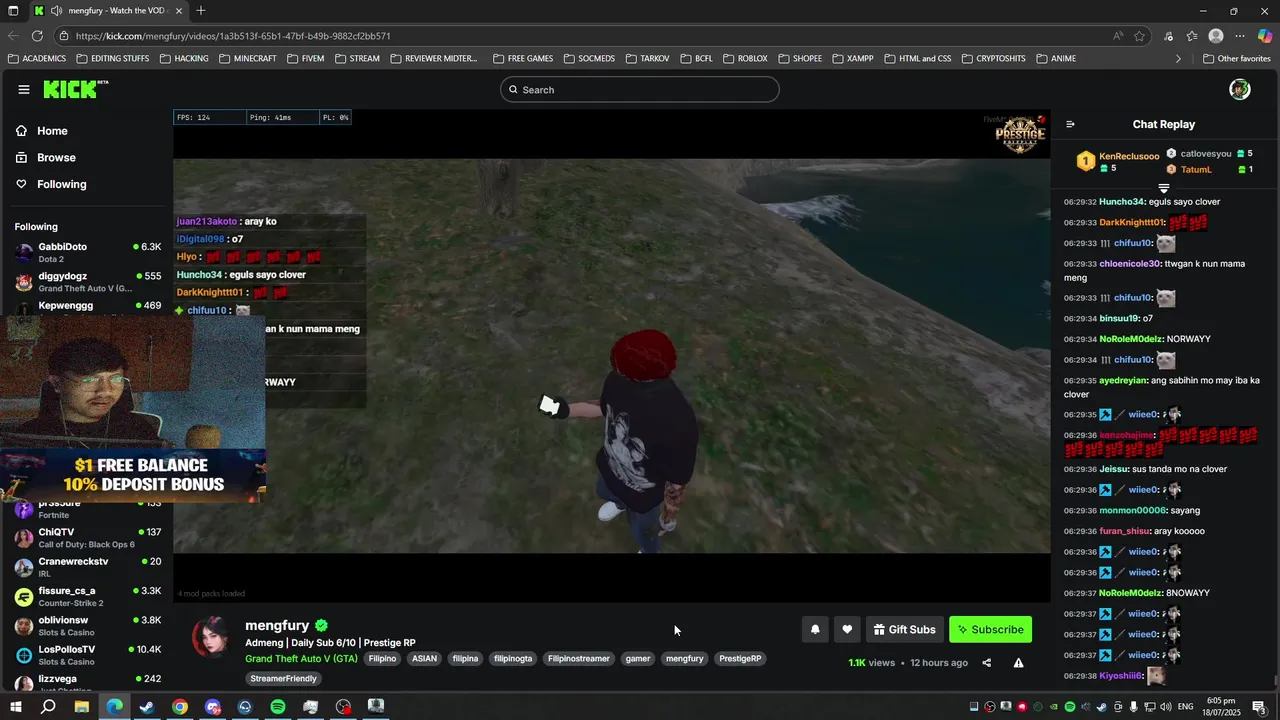Expand the chat leaderboard drag handle
1280x720 pixels.
(1164, 188)
